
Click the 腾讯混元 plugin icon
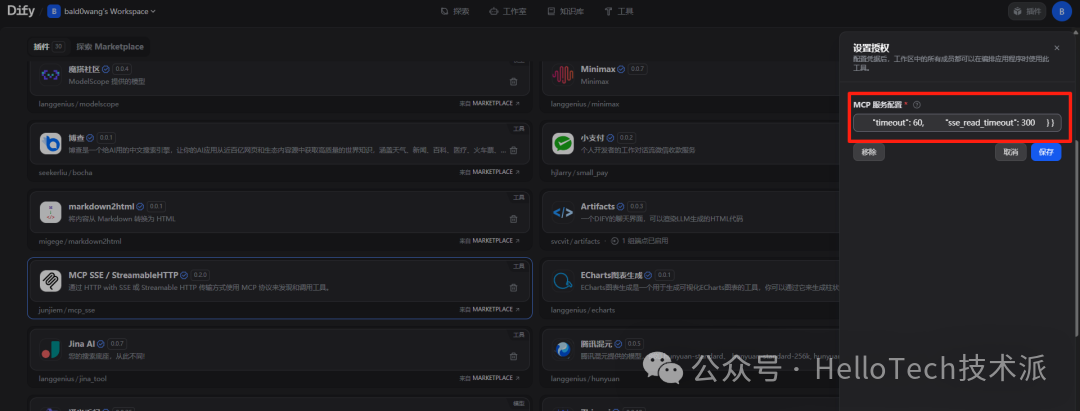click(x=563, y=350)
